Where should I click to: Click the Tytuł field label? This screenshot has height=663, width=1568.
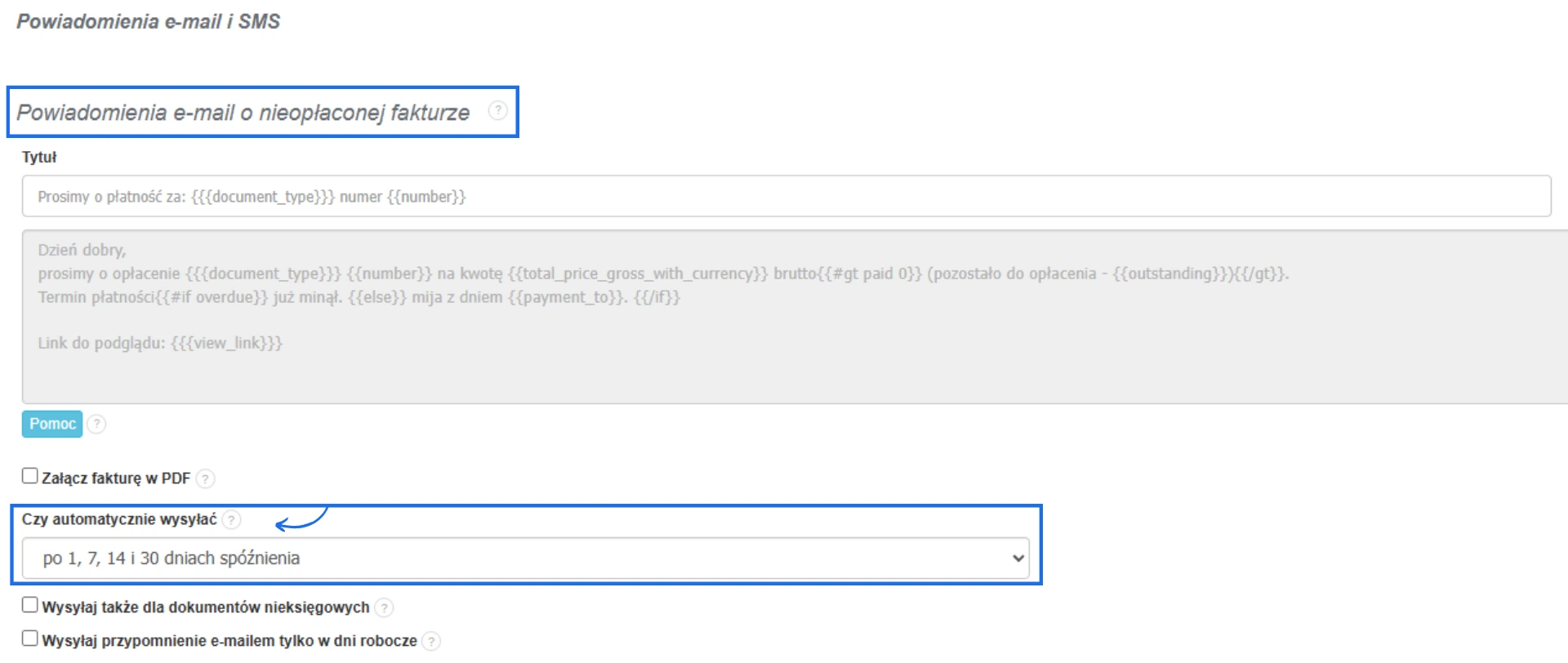[x=39, y=157]
